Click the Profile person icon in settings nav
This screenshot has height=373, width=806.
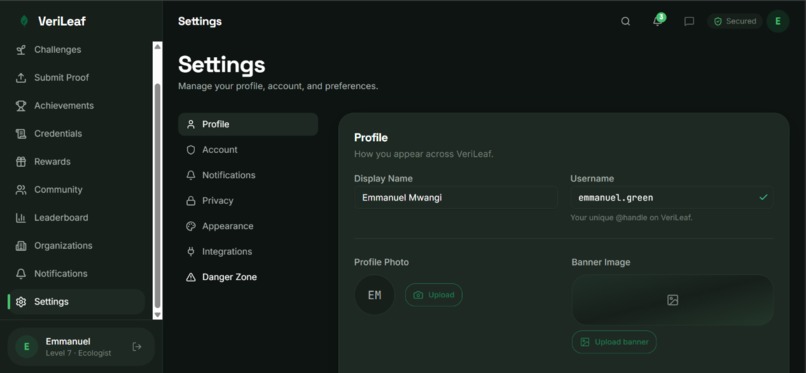191,124
